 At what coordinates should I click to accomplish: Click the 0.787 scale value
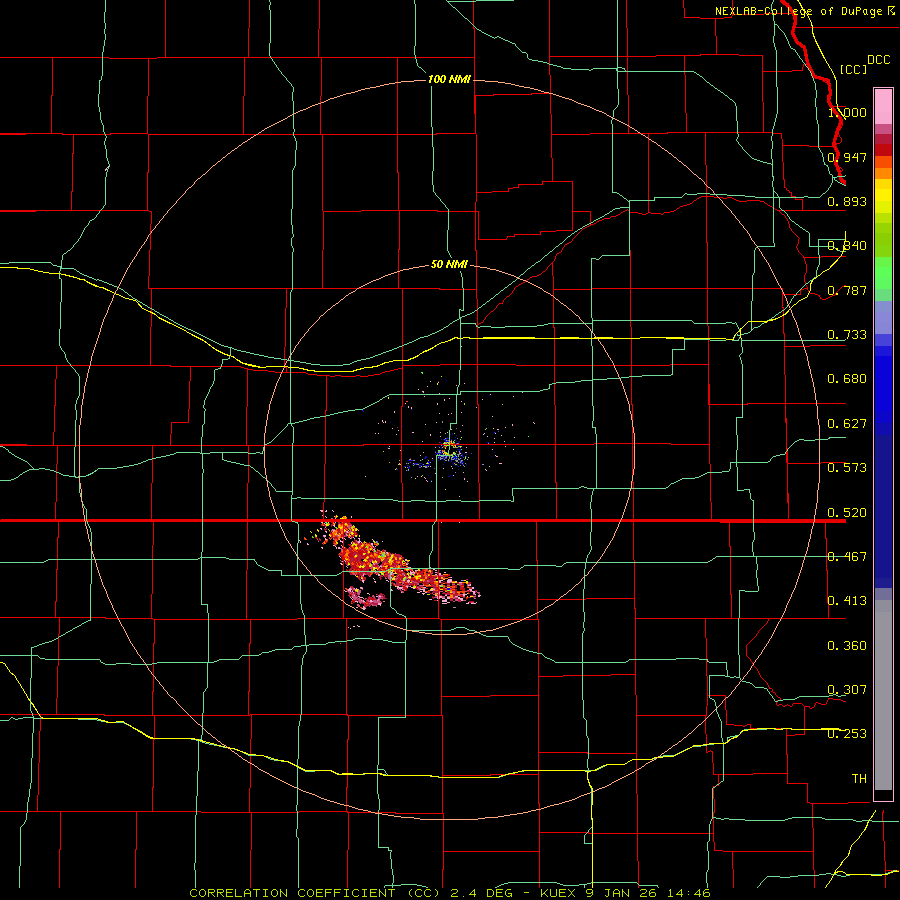[847, 290]
